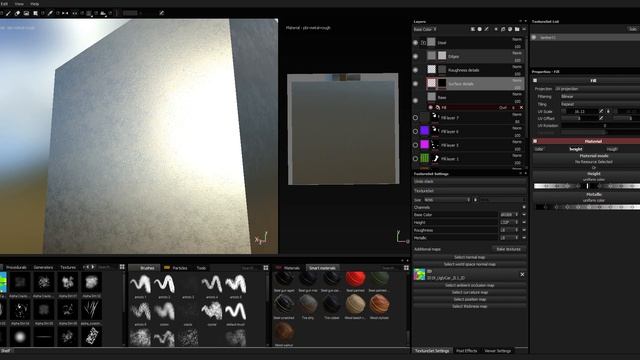This screenshot has width=640, height=360.
Task: Select the Projection tool in toolbar
Action: tap(26, 13)
